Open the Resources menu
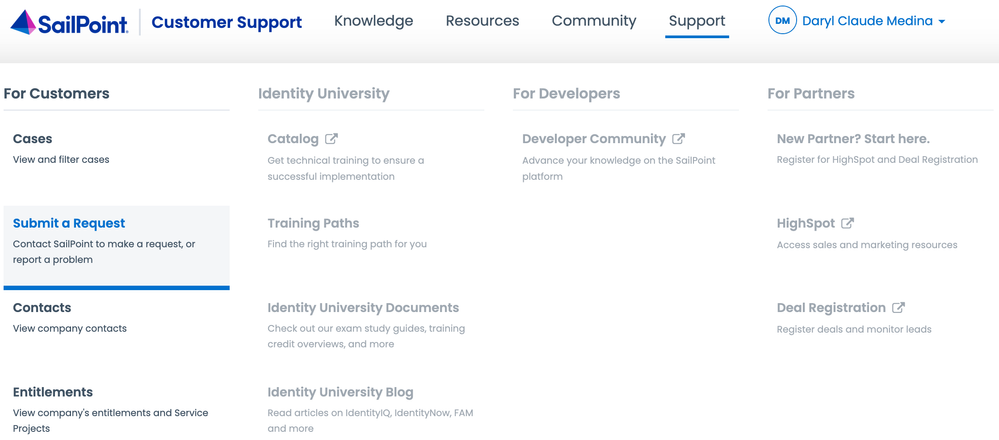This screenshot has height=440, width=999. coord(482,21)
